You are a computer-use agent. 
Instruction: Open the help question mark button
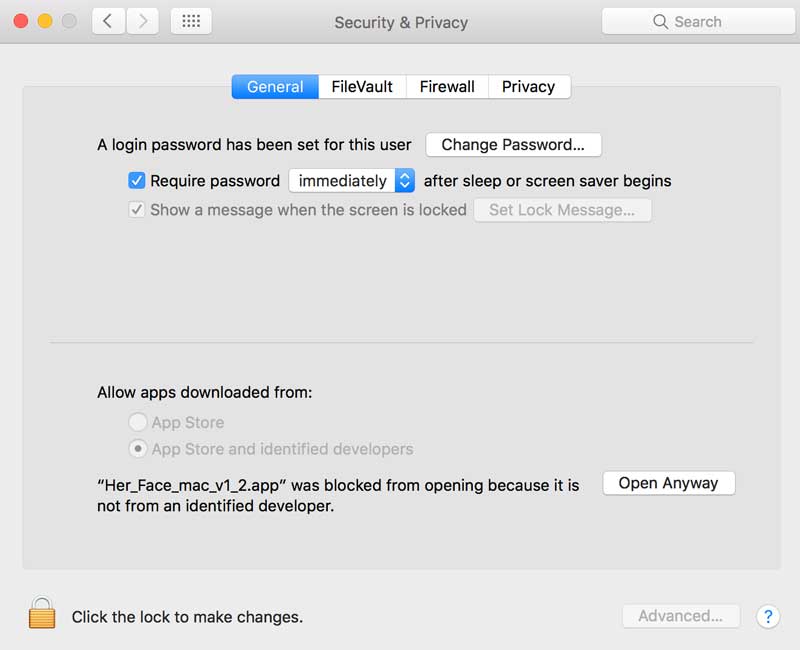[x=768, y=616]
